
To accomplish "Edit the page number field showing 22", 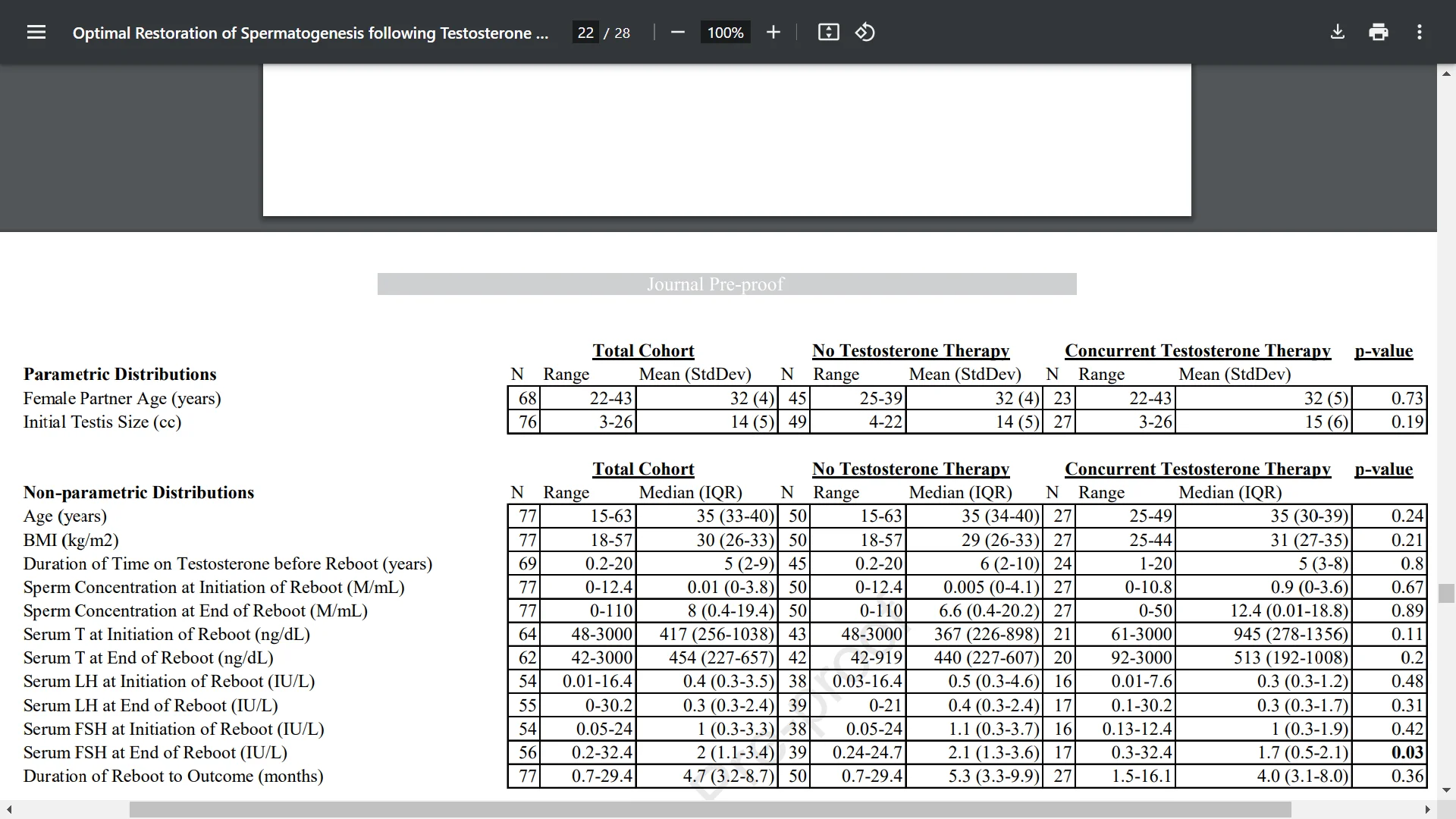I will (x=585, y=33).
